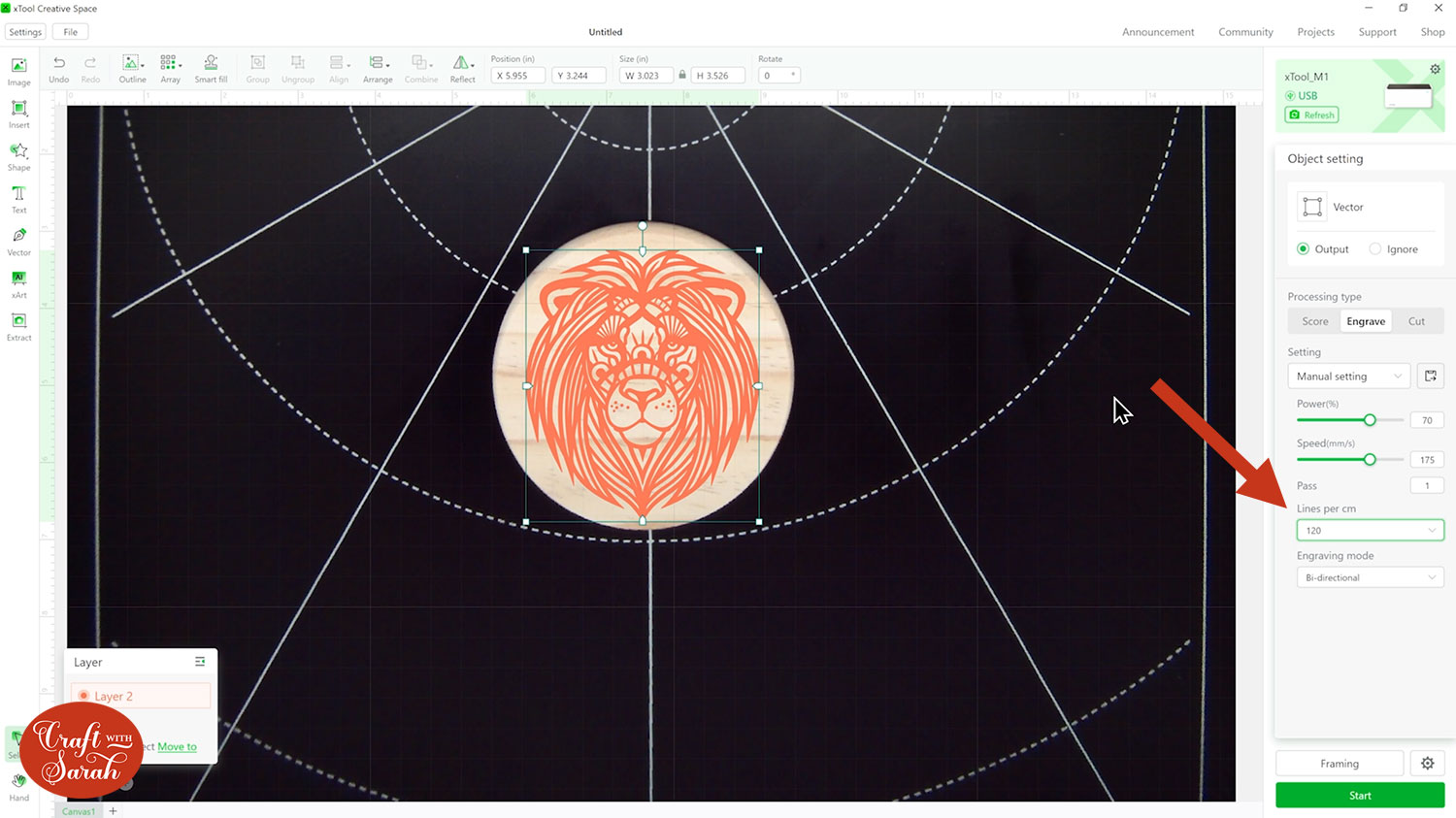Viewport: 1456px width, 818px height.
Task: Open the Insert tool
Action: click(x=18, y=114)
